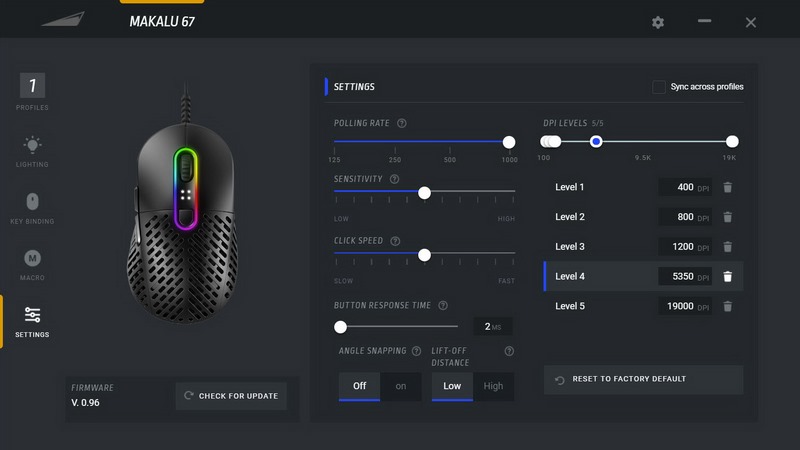Click the 250 polling rate tick label
Viewport: 800px width, 450px height.
395,160
